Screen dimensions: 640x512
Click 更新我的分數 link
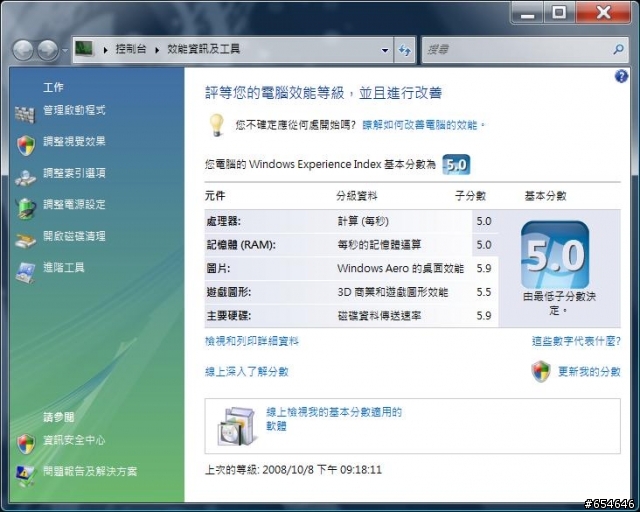[x=589, y=372]
